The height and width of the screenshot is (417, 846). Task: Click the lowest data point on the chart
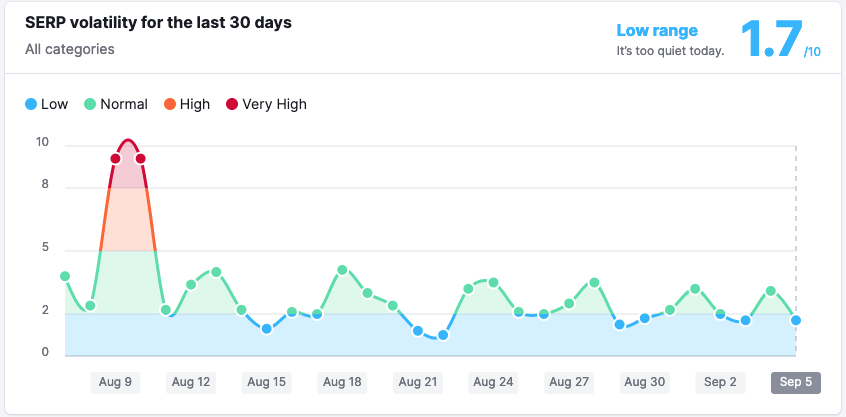443,335
